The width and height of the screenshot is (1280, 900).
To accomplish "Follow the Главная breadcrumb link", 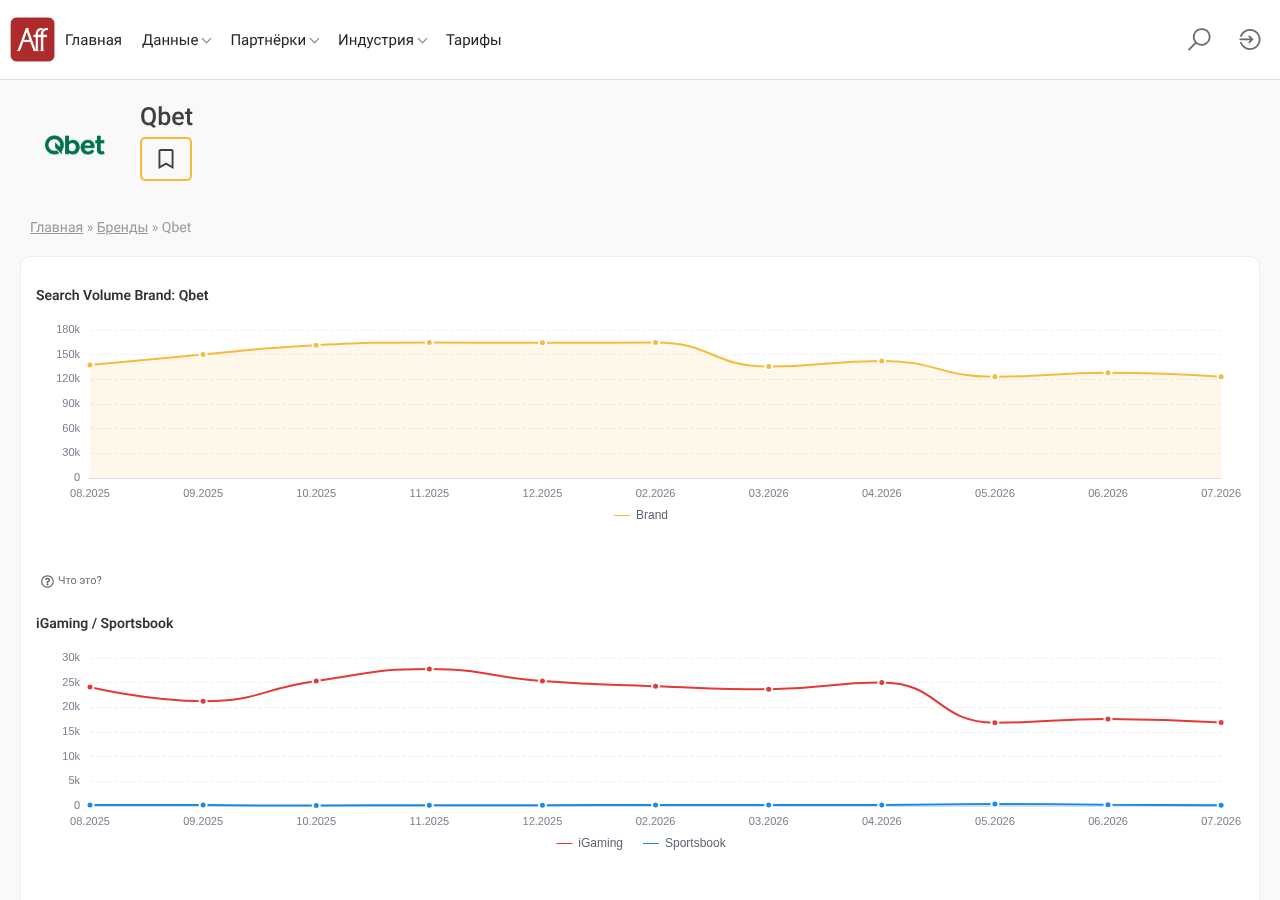I will [x=56, y=228].
